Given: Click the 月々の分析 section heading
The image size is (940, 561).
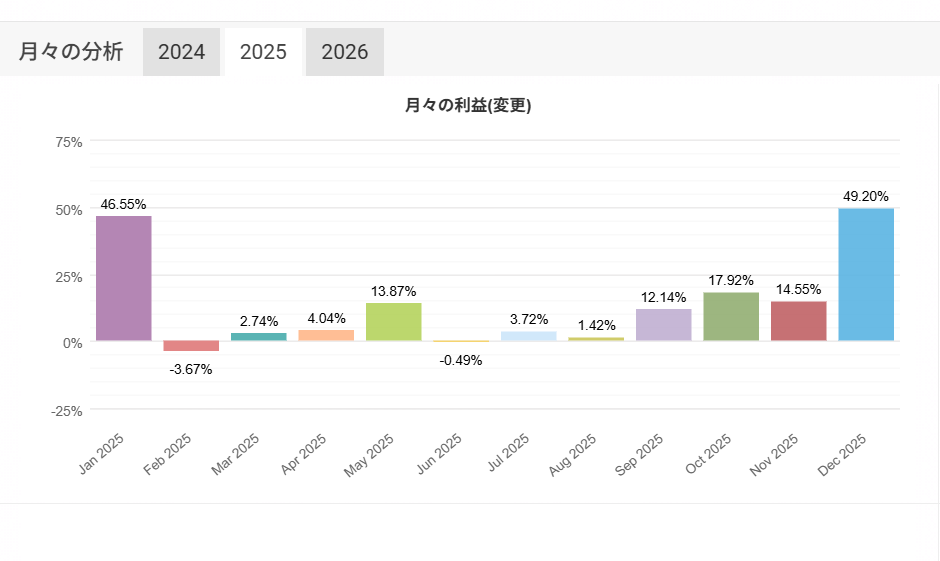Looking at the screenshot, I should pos(71,52).
